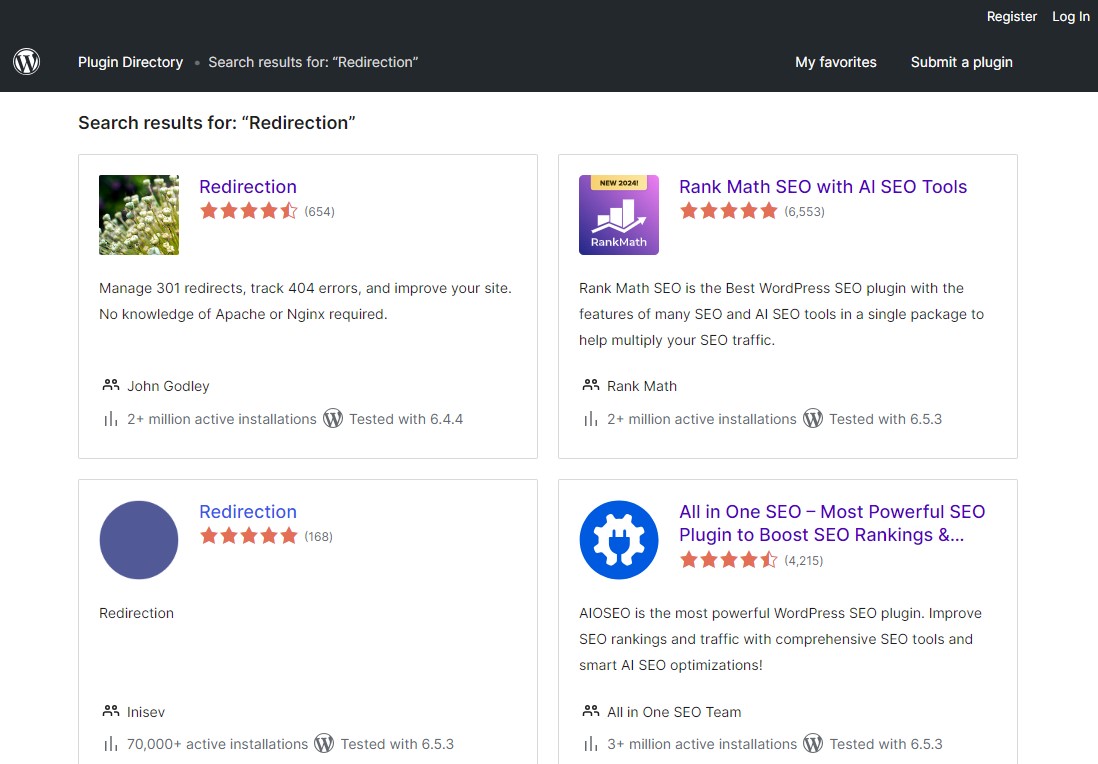Click the Log In link
This screenshot has width=1098, height=764.
1071,16
